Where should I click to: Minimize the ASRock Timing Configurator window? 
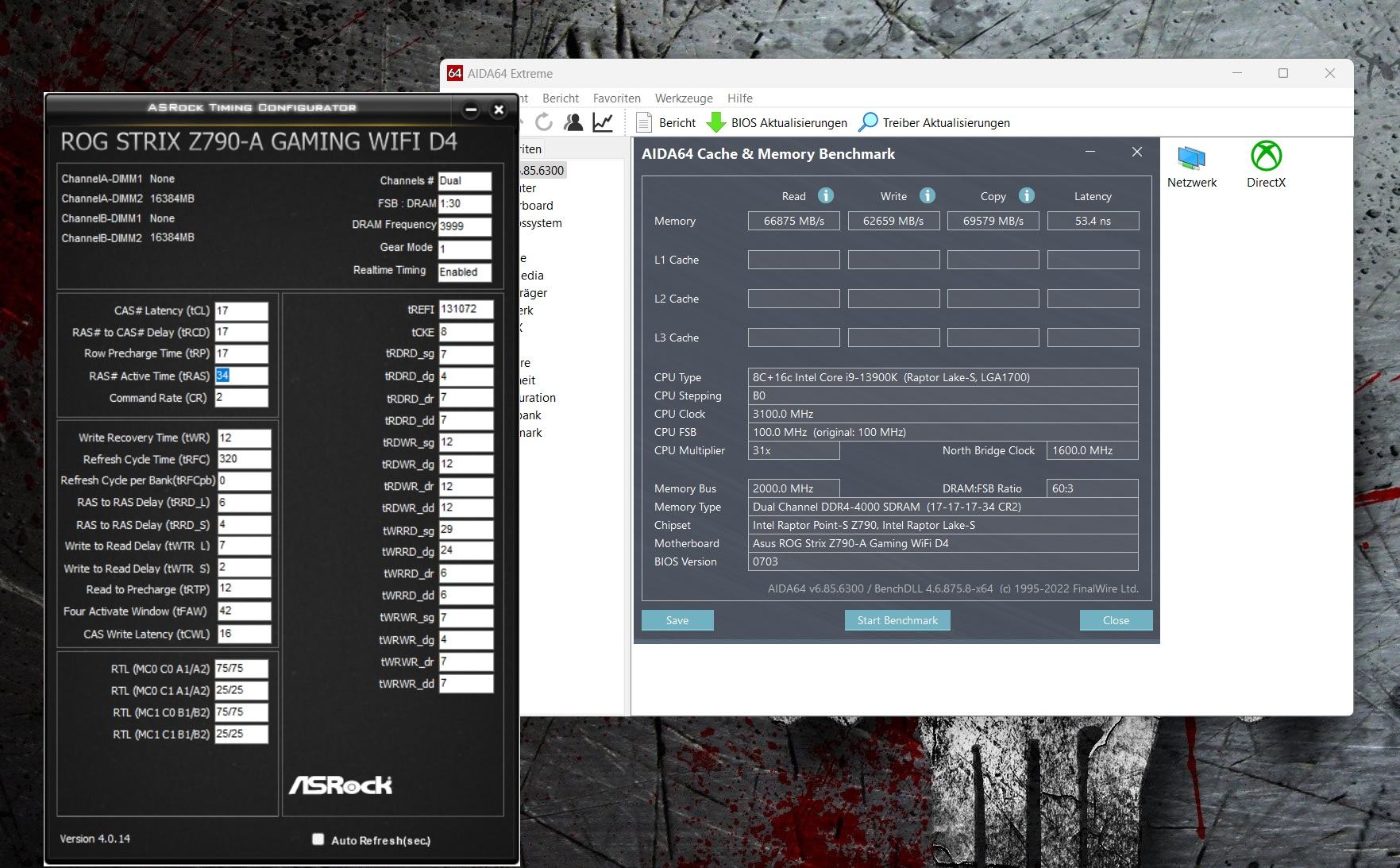[471, 110]
